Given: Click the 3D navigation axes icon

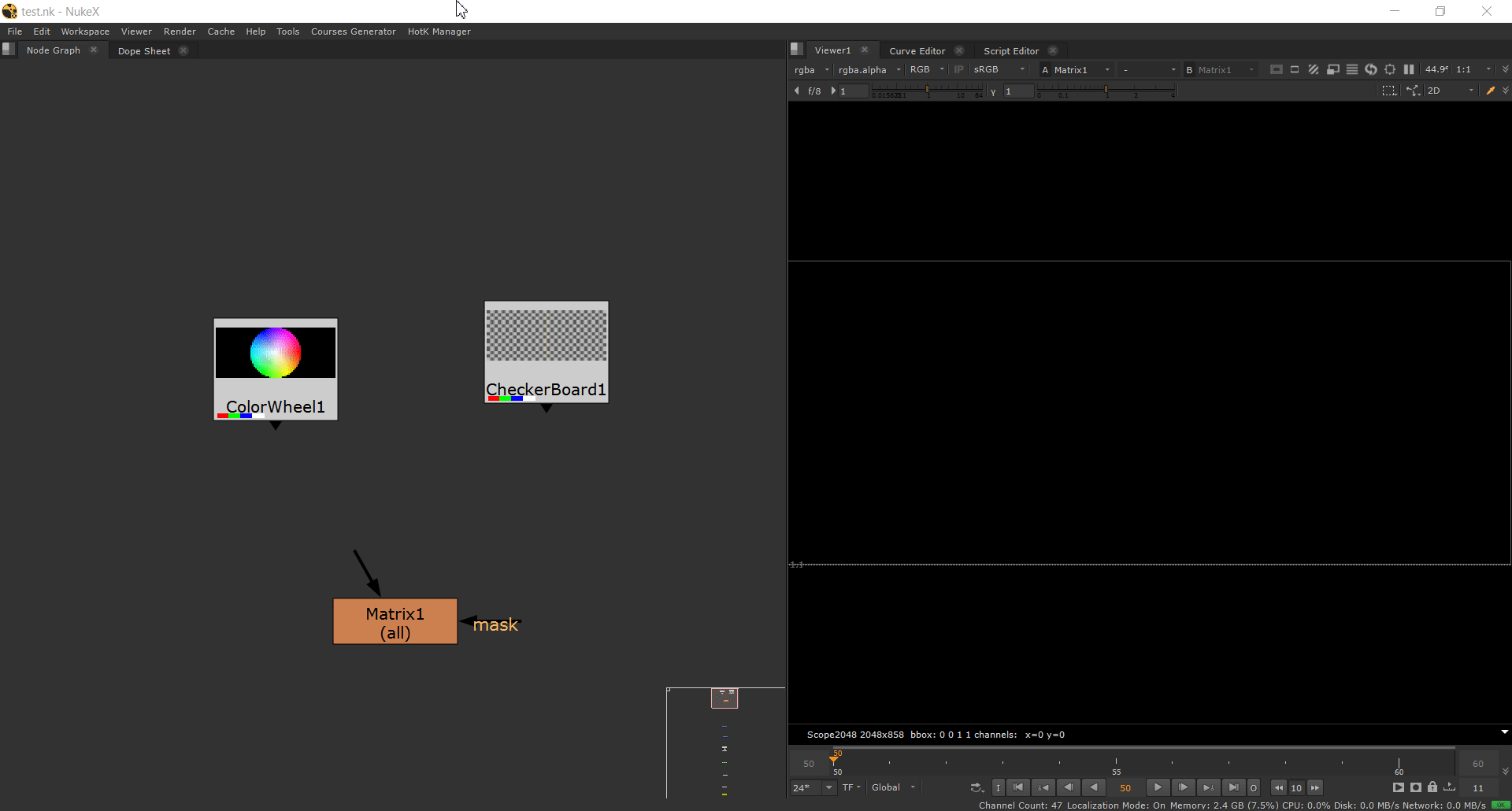Looking at the screenshot, I should click(1414, 91).
